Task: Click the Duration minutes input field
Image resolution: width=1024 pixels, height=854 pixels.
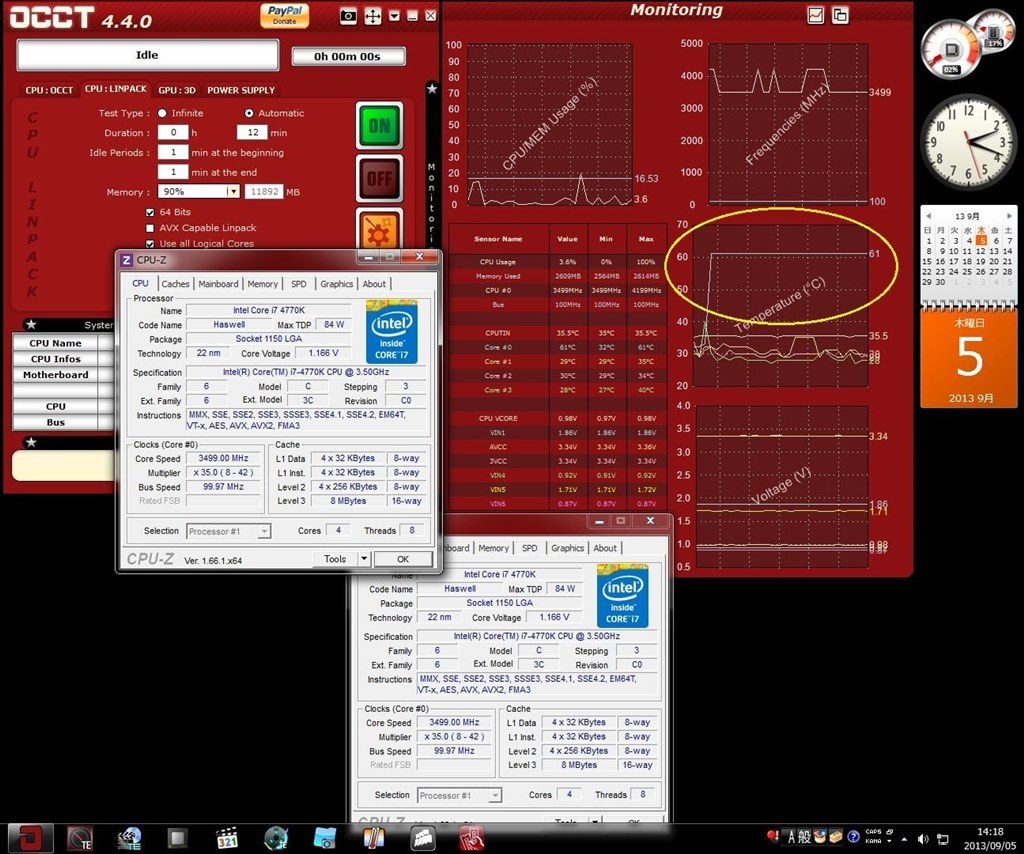Action: pos(252,133)
